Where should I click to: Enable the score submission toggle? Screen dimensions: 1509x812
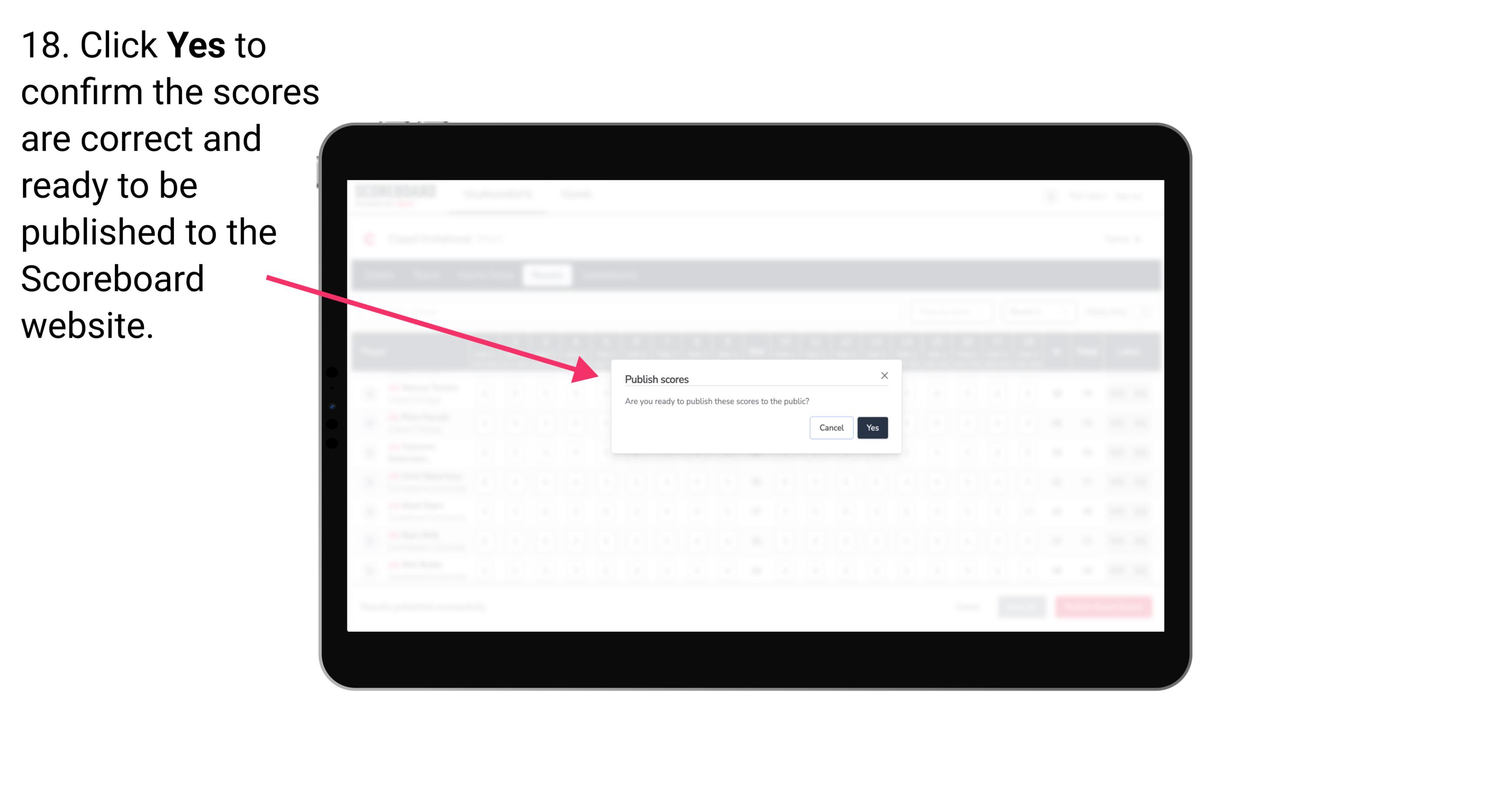pyautogui.click(x=870, y=427)
